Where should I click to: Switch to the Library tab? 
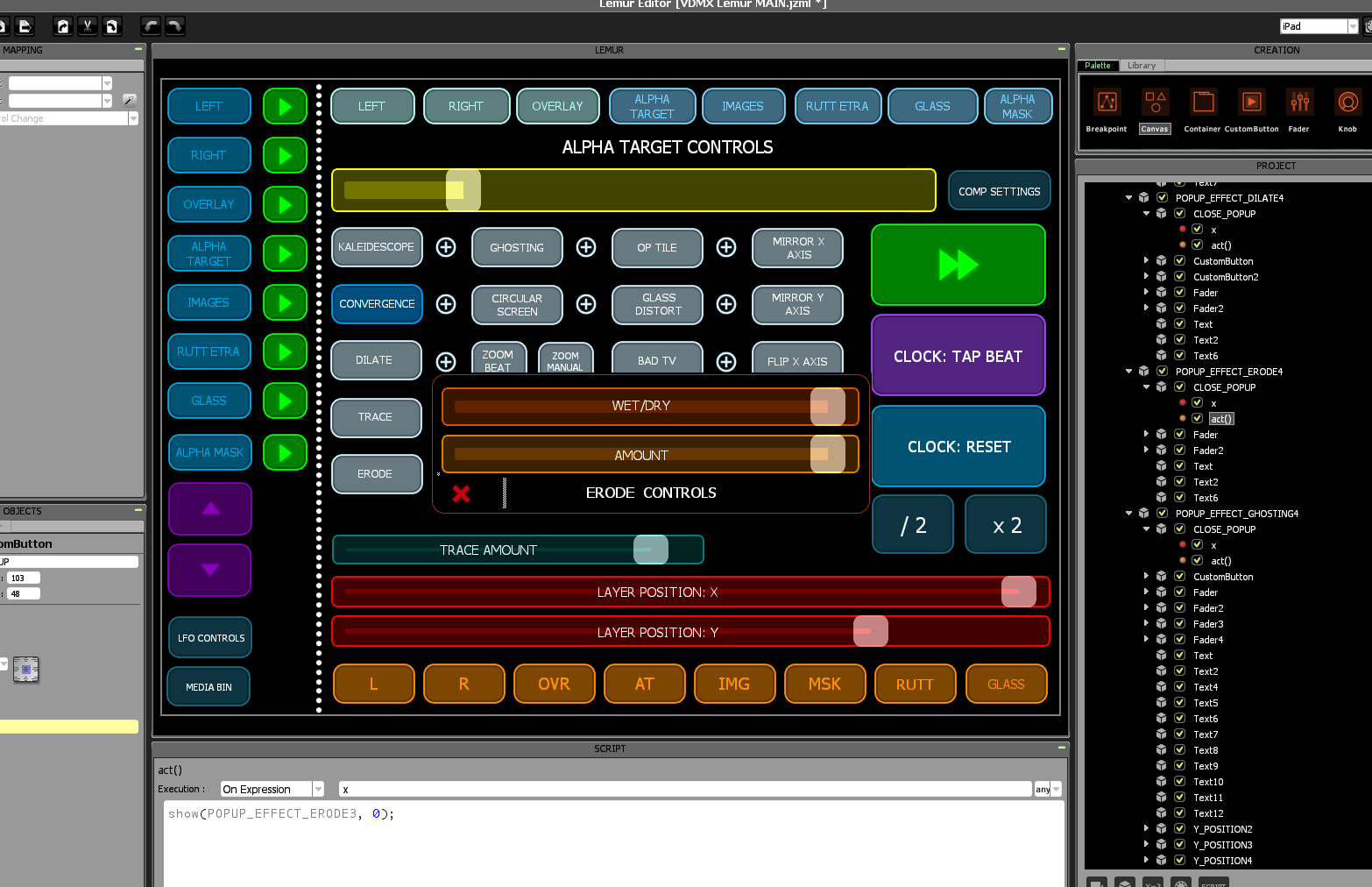coord(1142,66)
